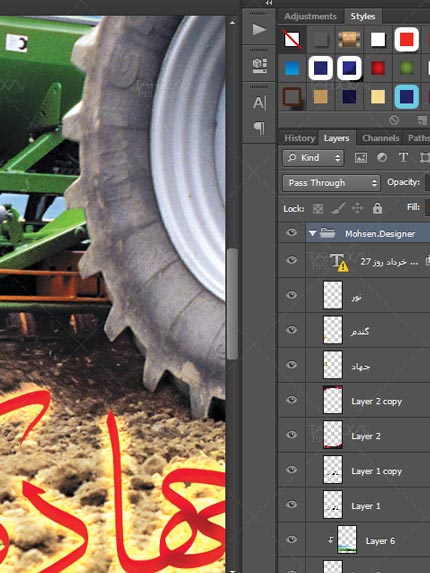Viewport: 430px width, 573px height.
Task: Click lock transparent pixels icon
Action: (318, 209)
